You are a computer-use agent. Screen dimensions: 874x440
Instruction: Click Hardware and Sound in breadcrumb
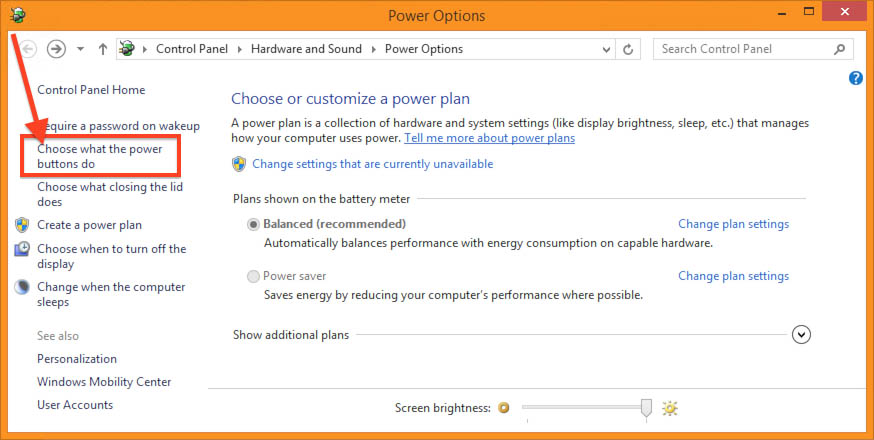point(306,49)
